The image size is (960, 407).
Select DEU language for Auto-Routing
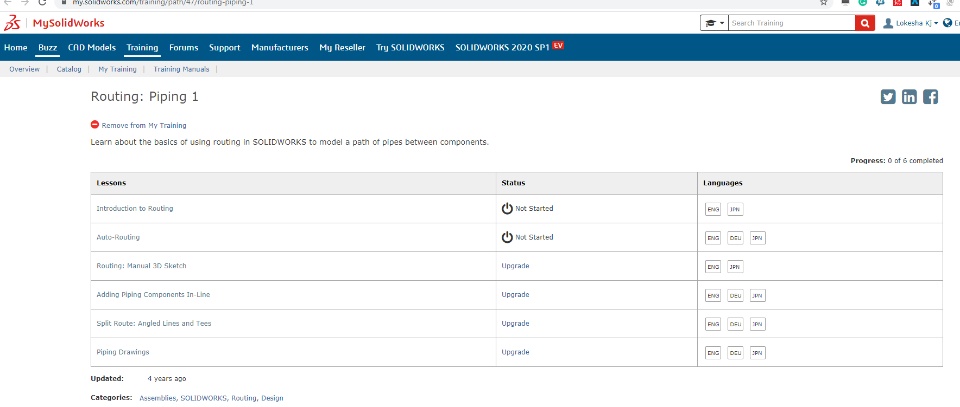coord(735,238)
